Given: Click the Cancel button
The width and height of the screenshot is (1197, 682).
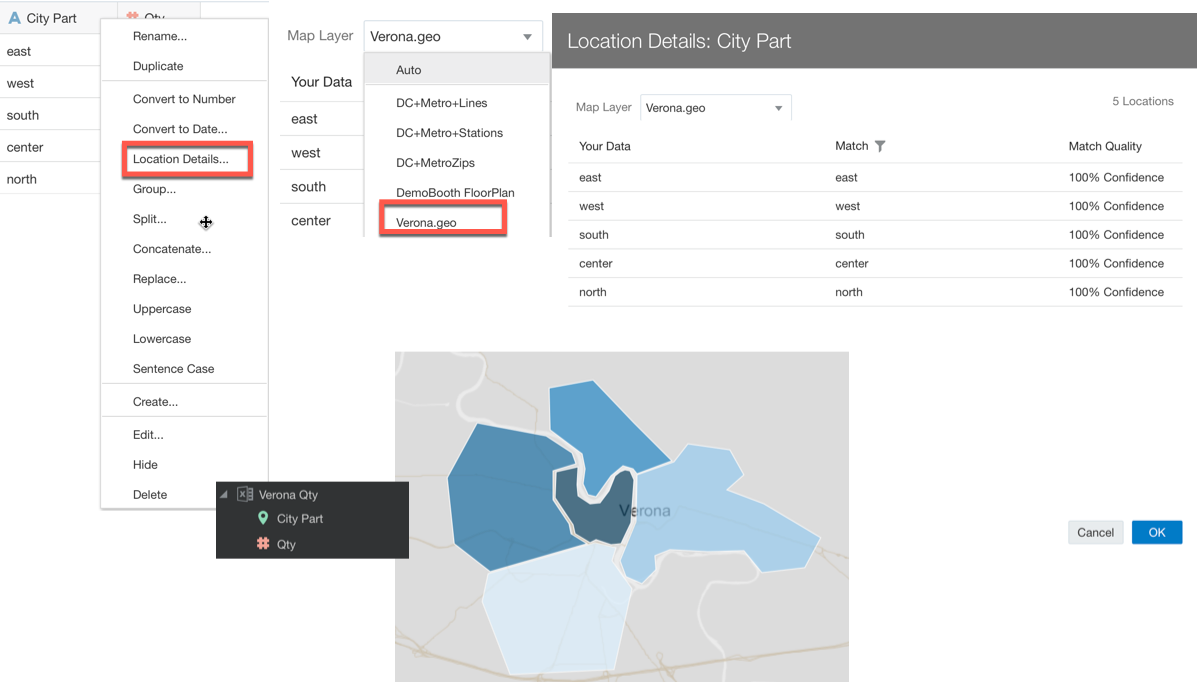Looking at the screenshot, I should click(x=1095, y=532).
